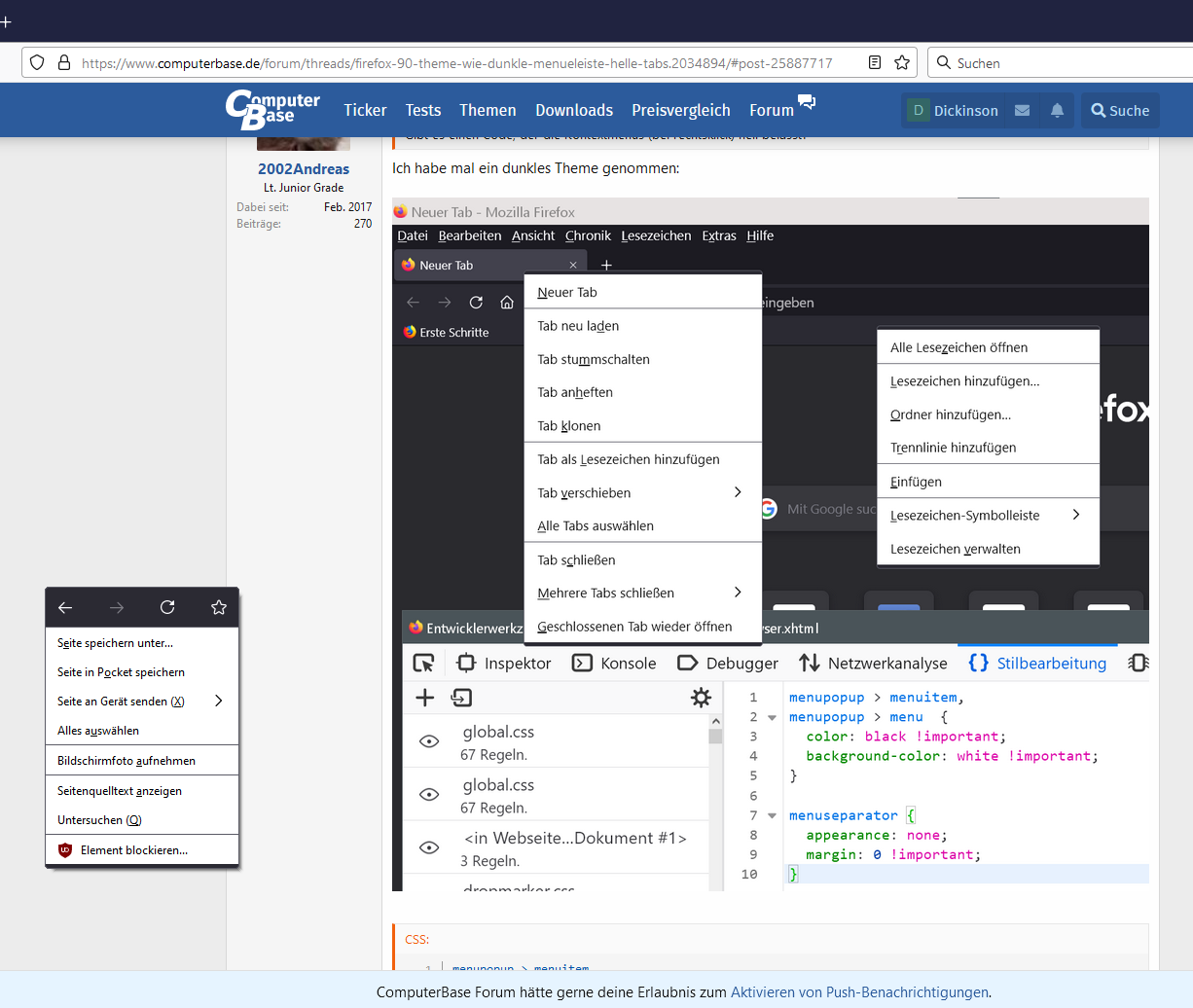The height and width of the screenshot is (1008, 1193).
Task: Go back via context menu arrow
Action: [65, 607]
